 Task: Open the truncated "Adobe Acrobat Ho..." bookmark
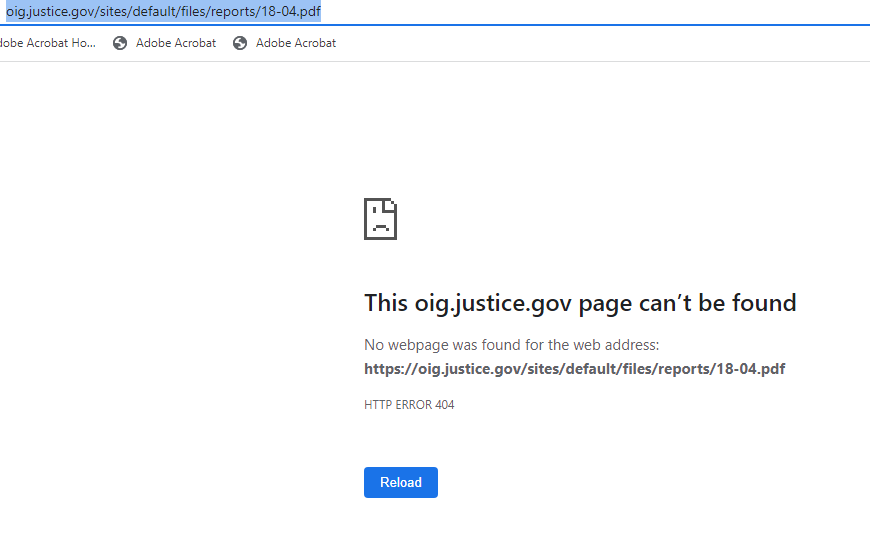click(x=47, y=43)
